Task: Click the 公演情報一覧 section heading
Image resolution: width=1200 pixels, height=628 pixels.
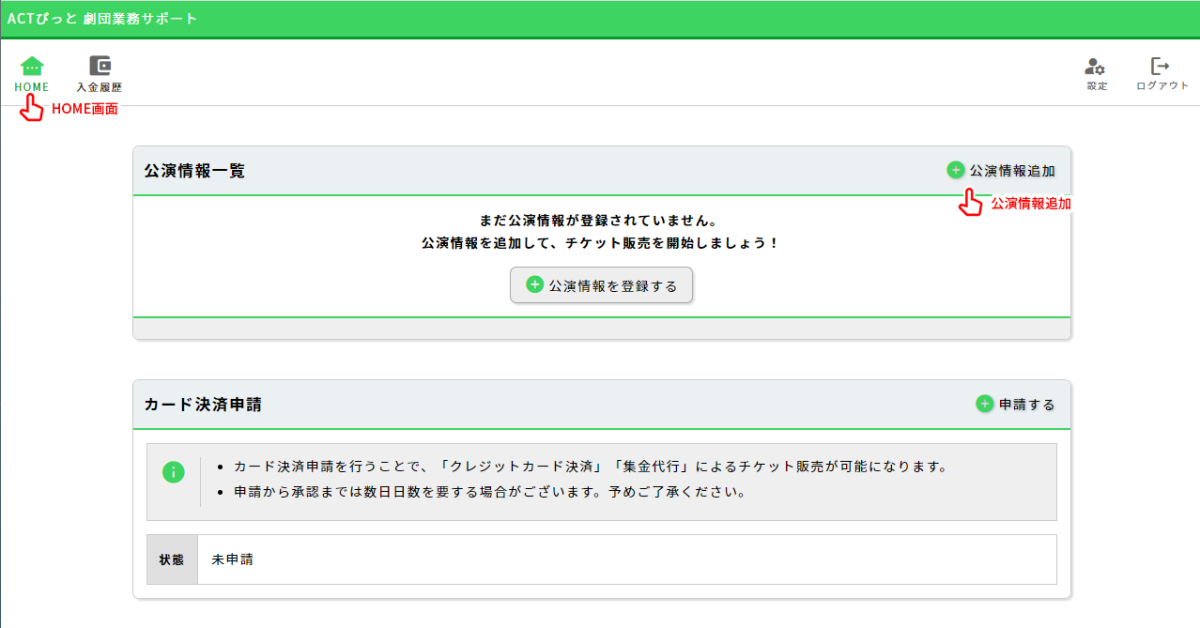Action: (x=194, y=171)
